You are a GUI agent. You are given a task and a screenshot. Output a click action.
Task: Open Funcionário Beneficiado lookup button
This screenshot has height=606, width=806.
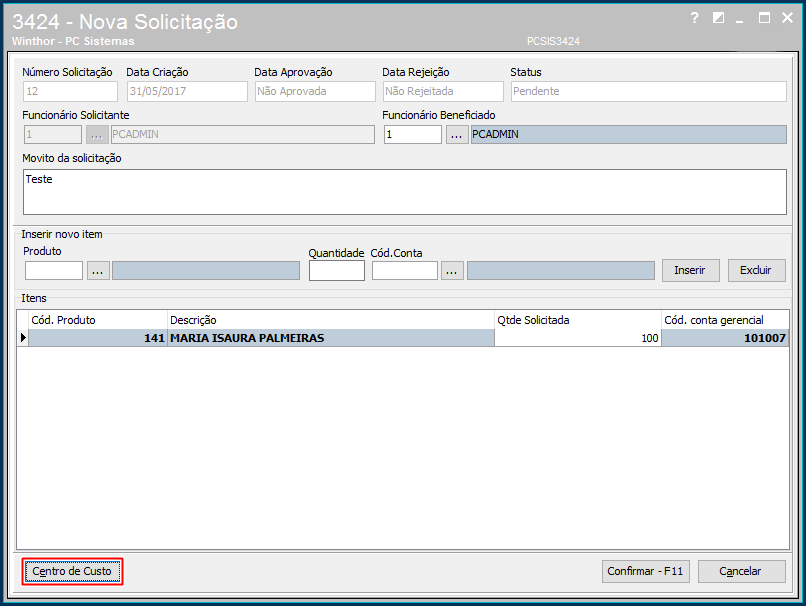456,134
